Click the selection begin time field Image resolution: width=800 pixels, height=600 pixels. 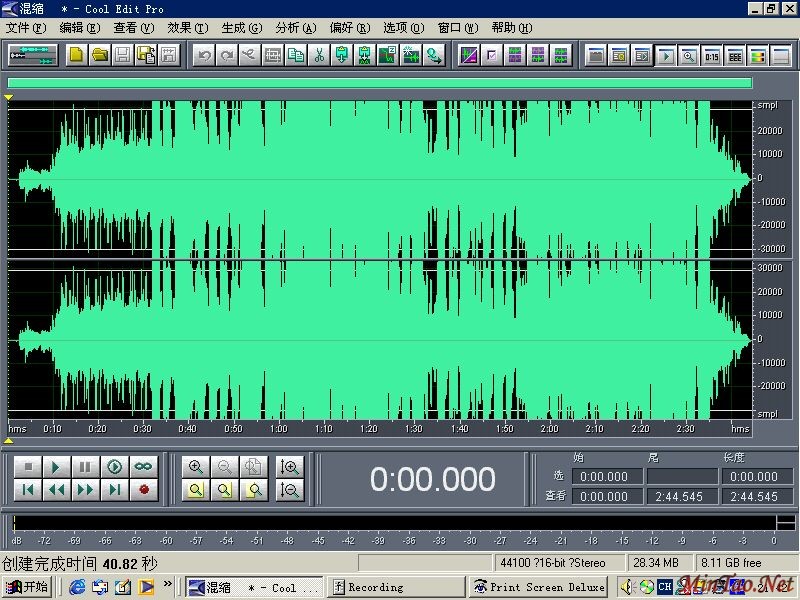[x=604, y=477]
